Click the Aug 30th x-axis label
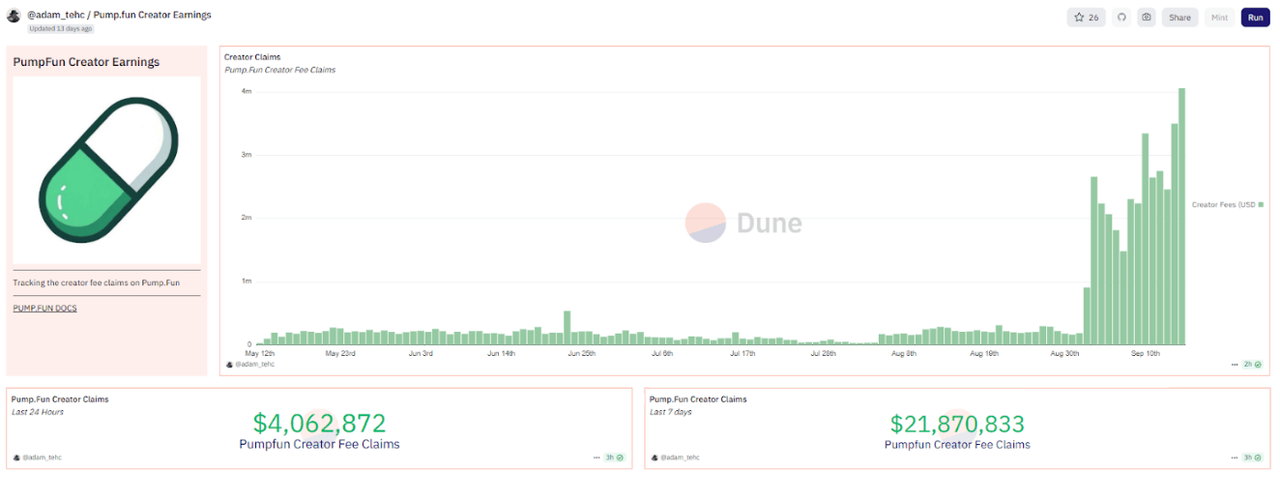Screen dimensions: 1280x477 (1065, 353)
